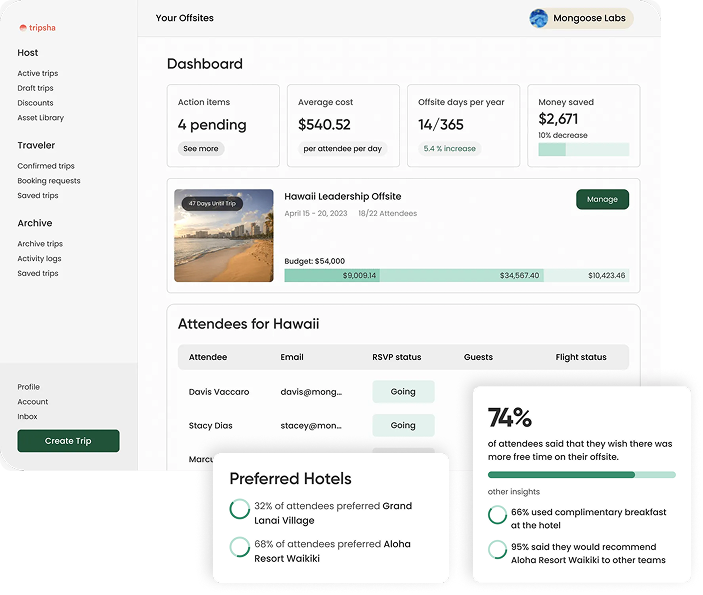This screenshot has width=703, height=595.
Task: Go to Activity logs in Archive
Action: [x=39, y=258]
